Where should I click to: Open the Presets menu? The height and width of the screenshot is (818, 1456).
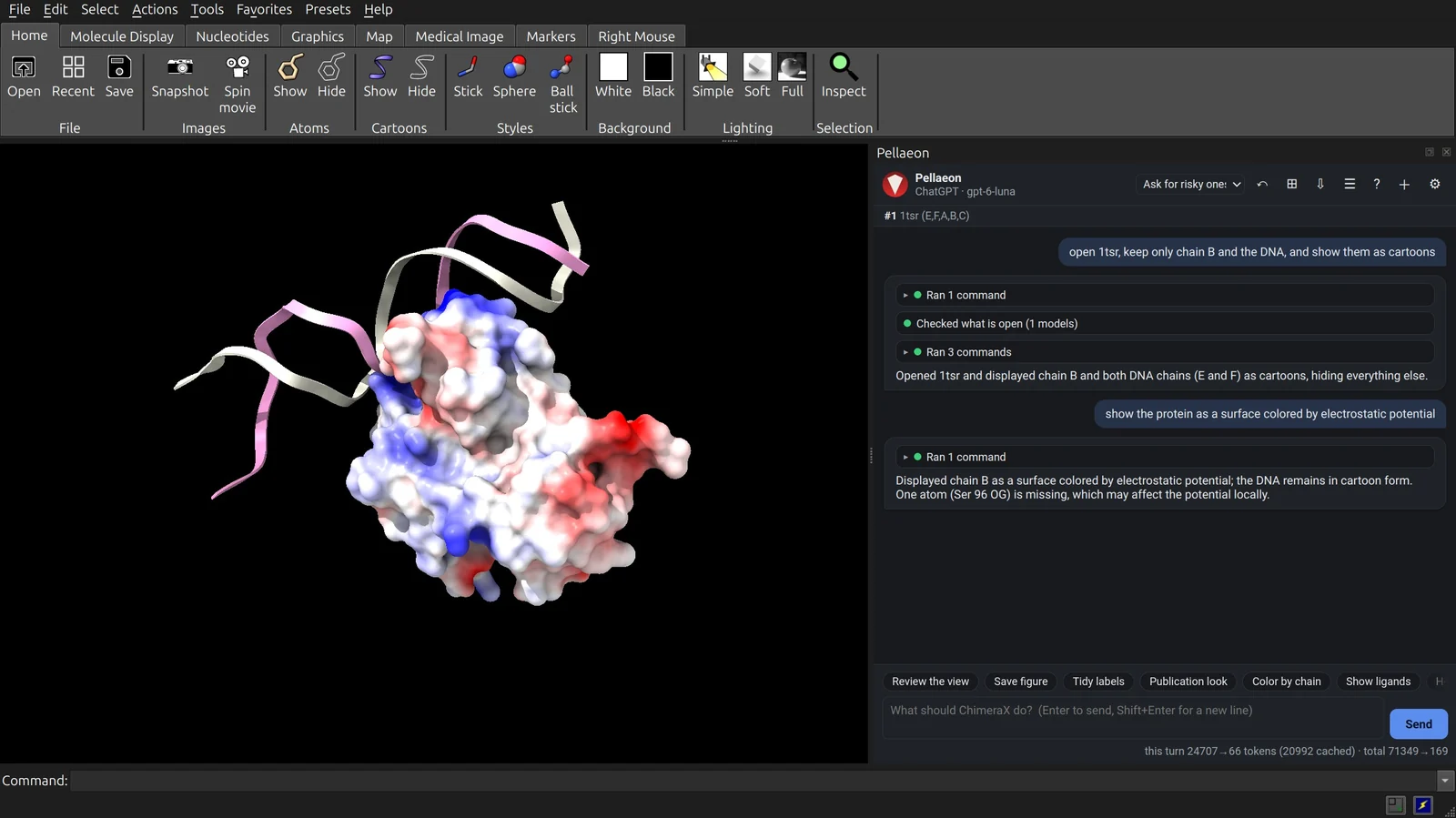[328, 9]
